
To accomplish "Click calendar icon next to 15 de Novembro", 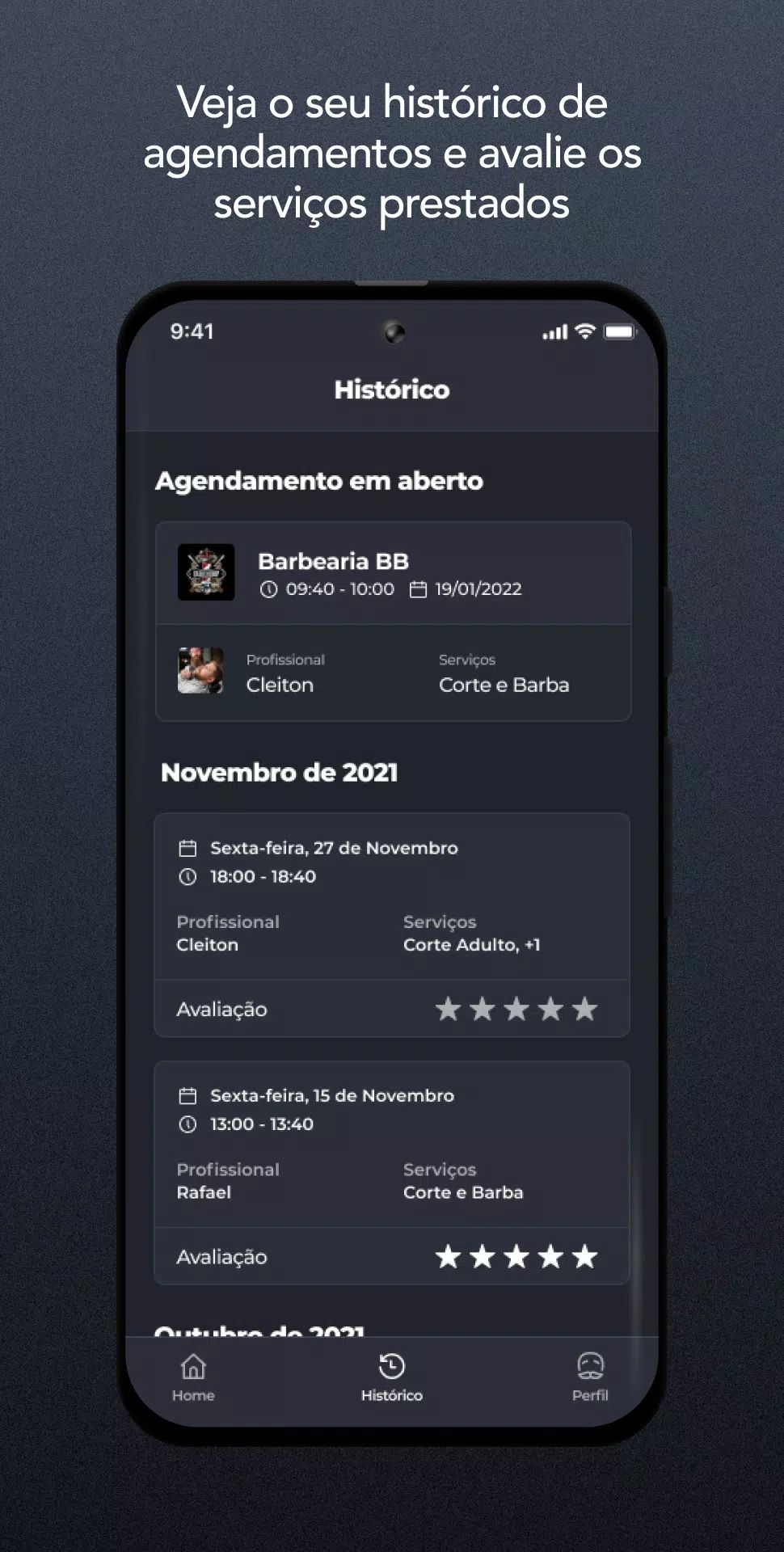I will 188,1096.
